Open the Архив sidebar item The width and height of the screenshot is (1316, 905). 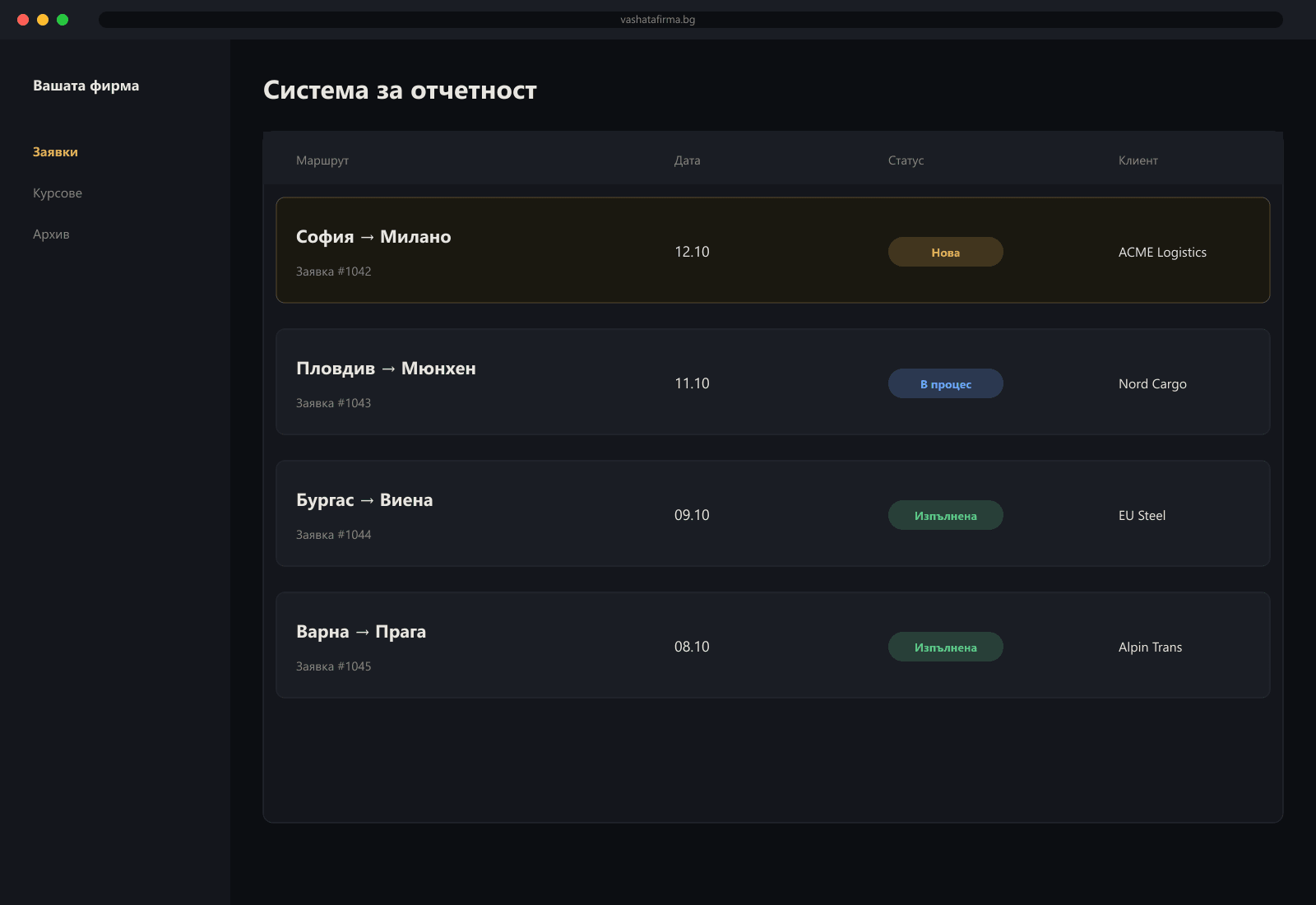coord(51,234)
